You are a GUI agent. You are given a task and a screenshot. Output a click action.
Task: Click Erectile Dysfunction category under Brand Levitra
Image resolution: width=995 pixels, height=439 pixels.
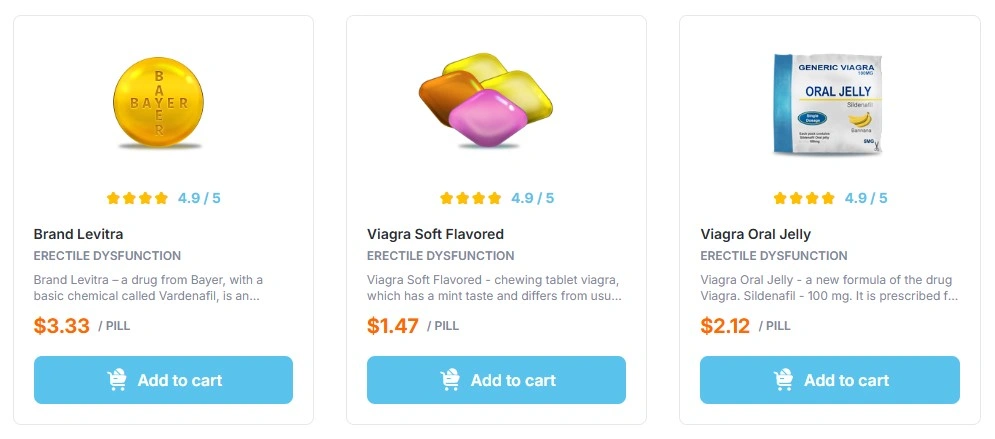pos(107,256)
